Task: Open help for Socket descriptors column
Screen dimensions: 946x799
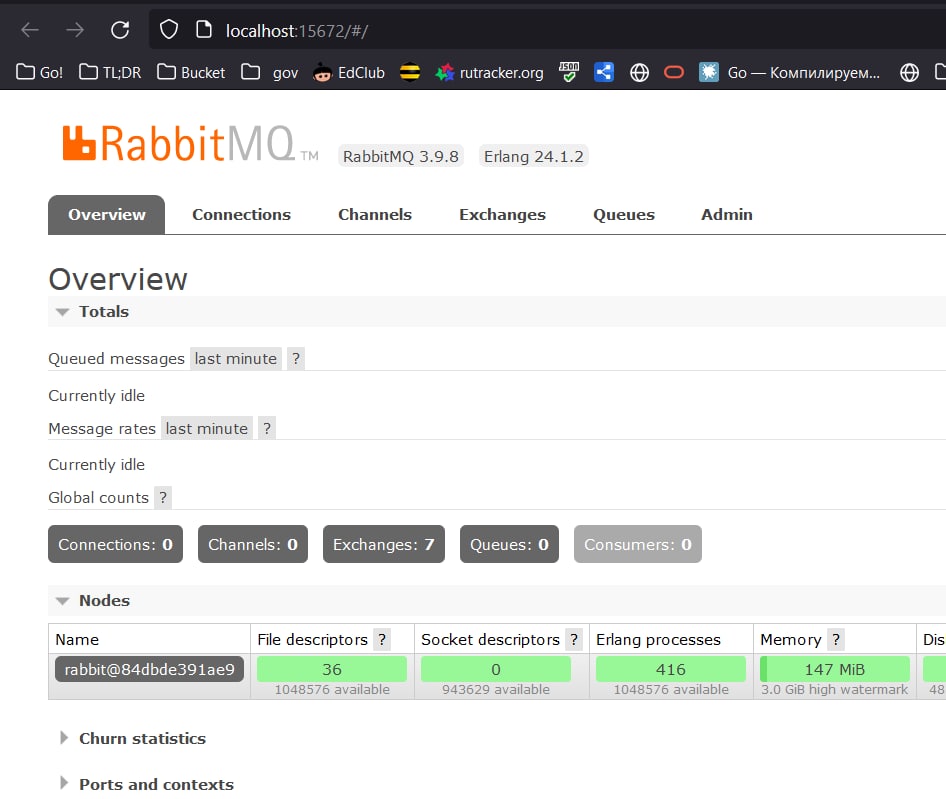Action: click(574, 639)
